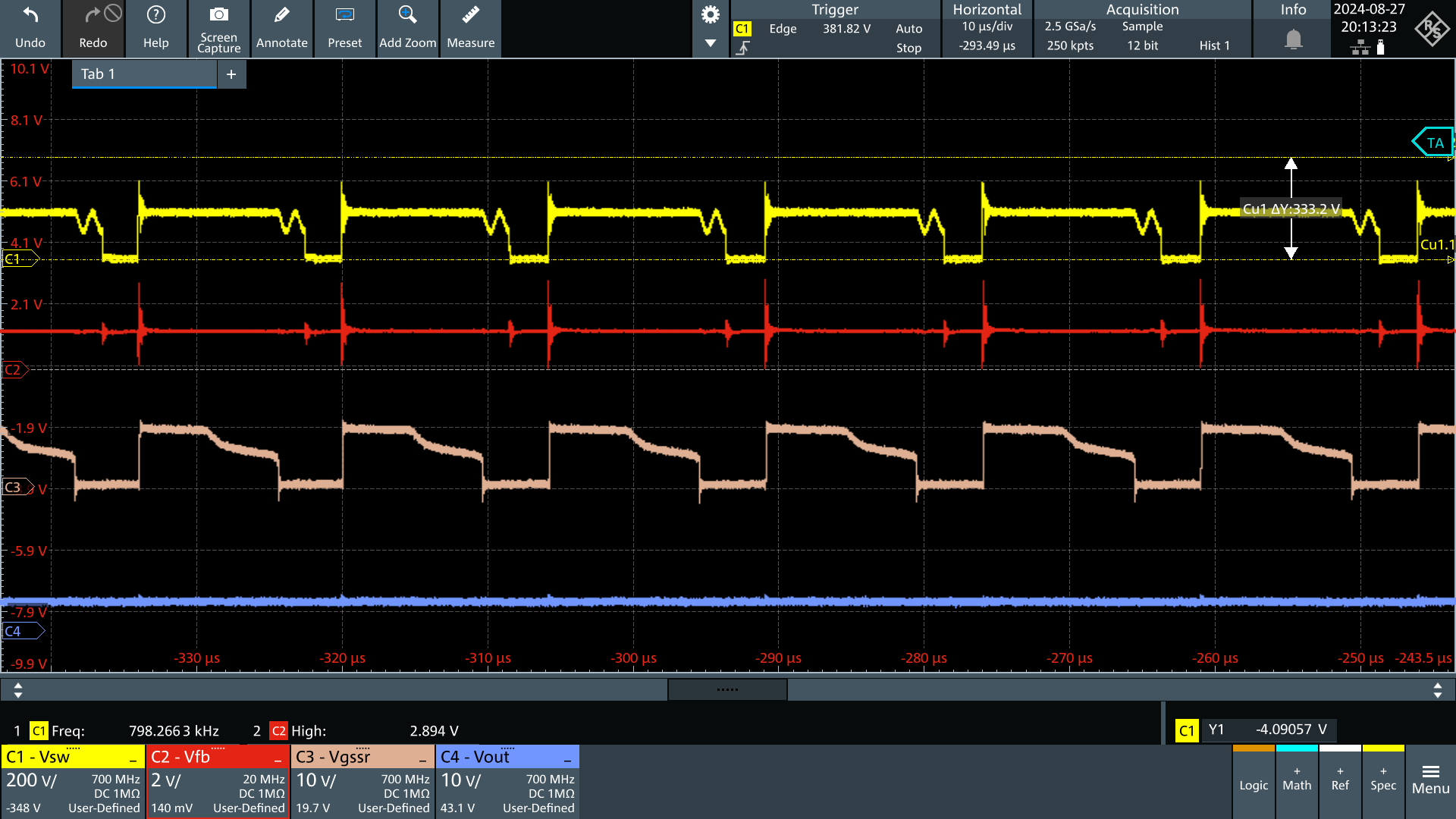Image resolution: width=1456 pixels, height=819 pixels.
Task: Select the Annotate tool
Action: tap(280, 27)
